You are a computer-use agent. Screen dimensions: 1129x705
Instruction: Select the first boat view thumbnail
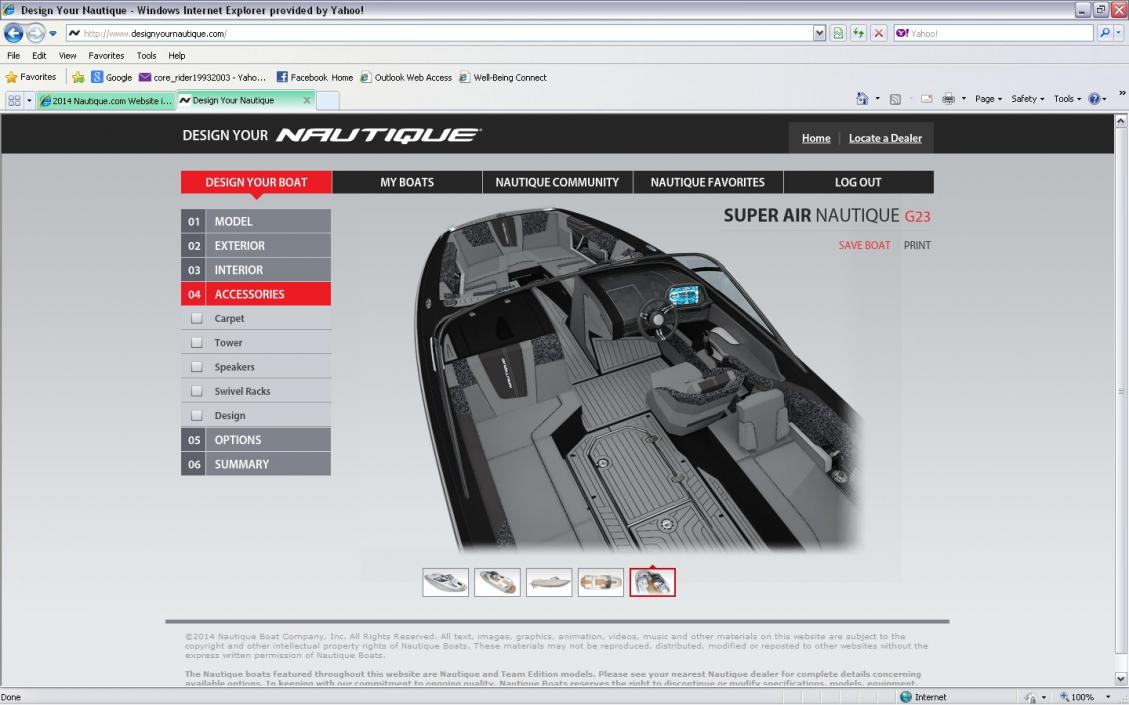(x=446, y=582)
